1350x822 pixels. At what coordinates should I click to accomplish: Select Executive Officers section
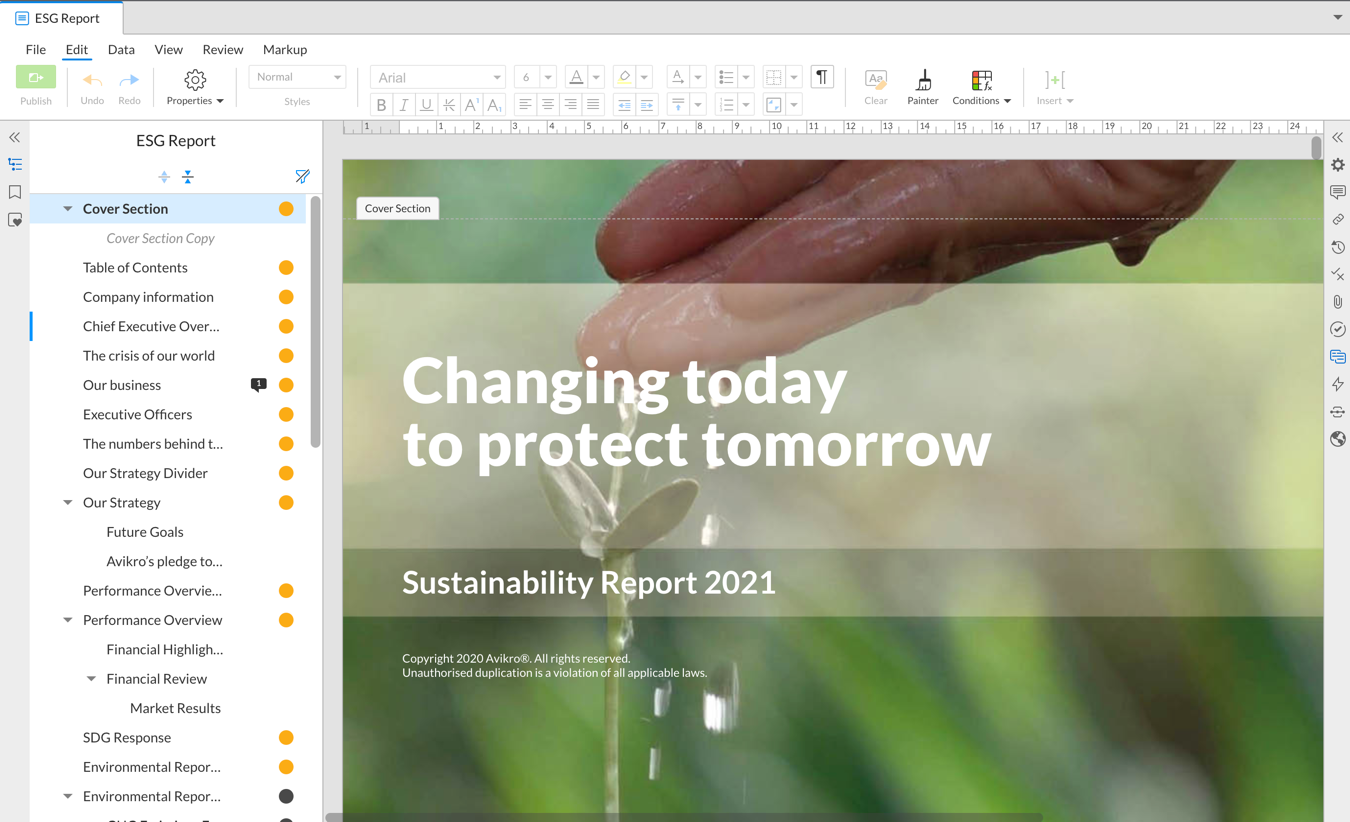(x=137, y=414)
